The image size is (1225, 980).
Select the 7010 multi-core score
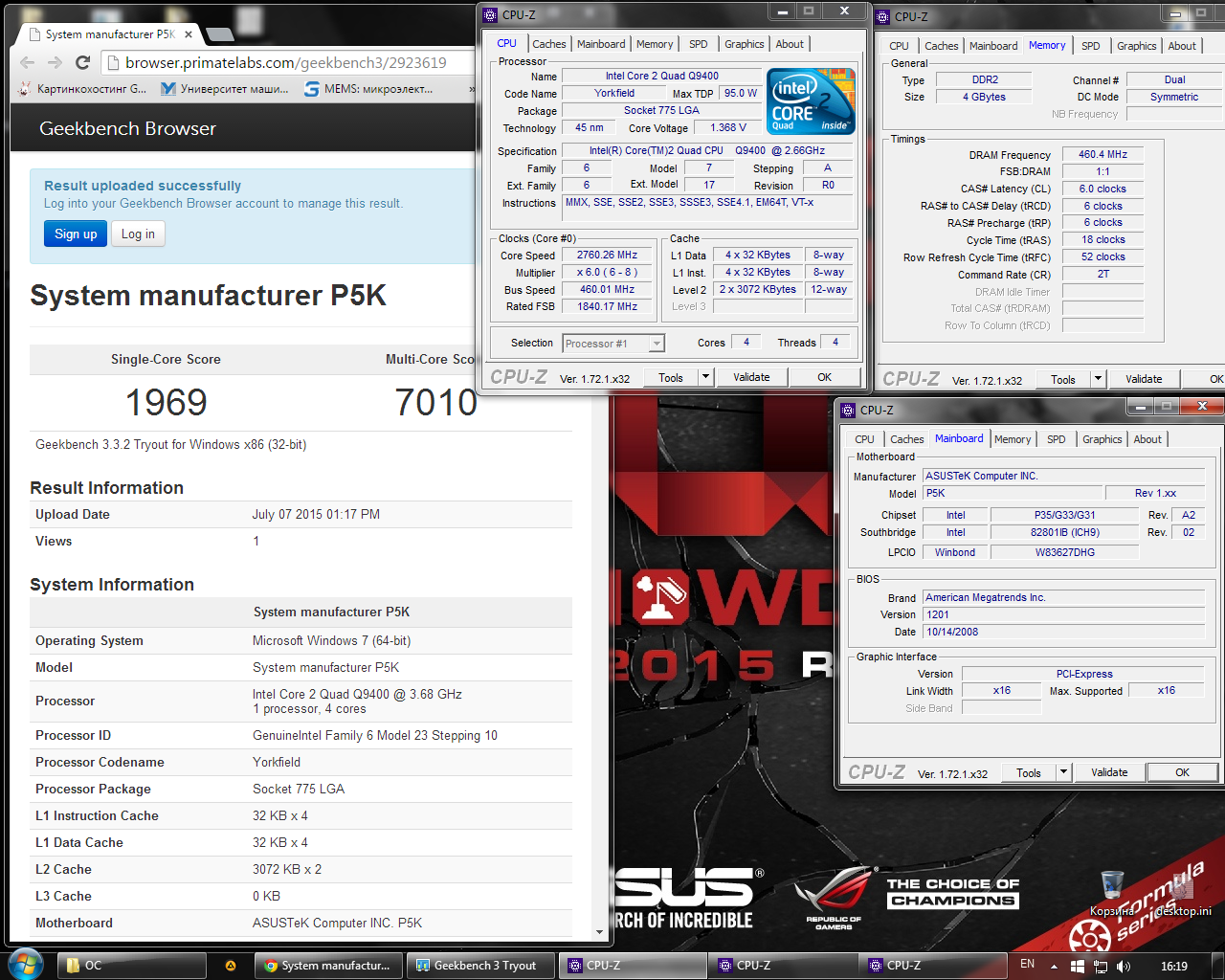pyautogui.click(x=436, y=402)
